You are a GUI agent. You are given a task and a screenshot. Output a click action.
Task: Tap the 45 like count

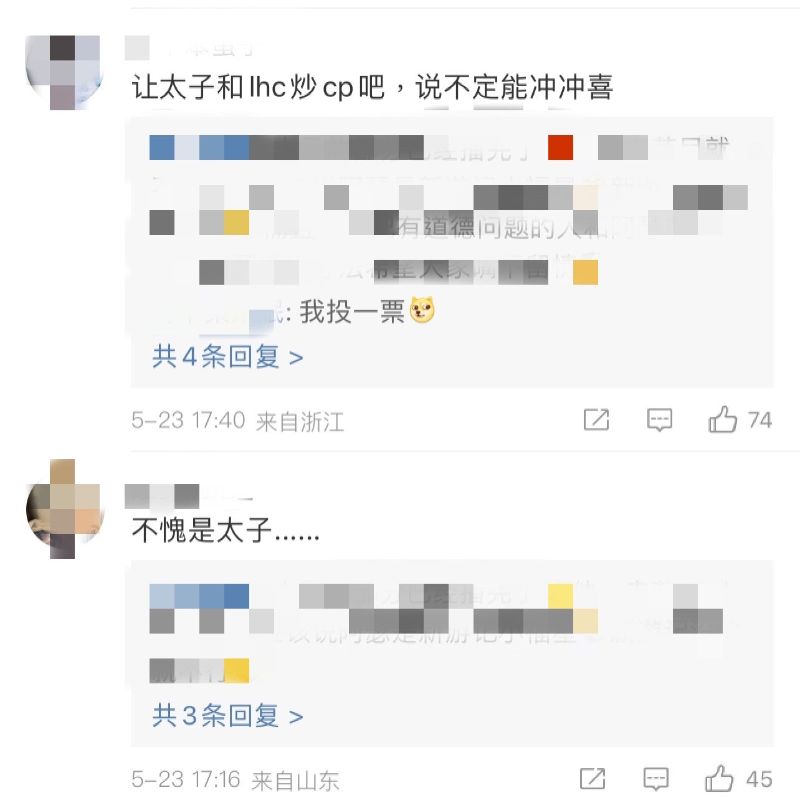tap(759, 779)
